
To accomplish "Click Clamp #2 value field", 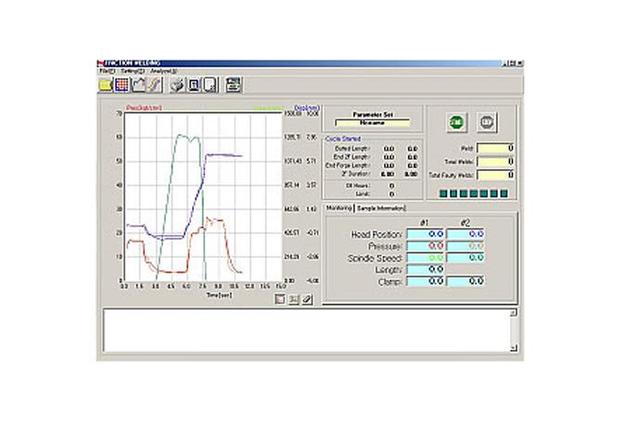I will tap(466, 281).
